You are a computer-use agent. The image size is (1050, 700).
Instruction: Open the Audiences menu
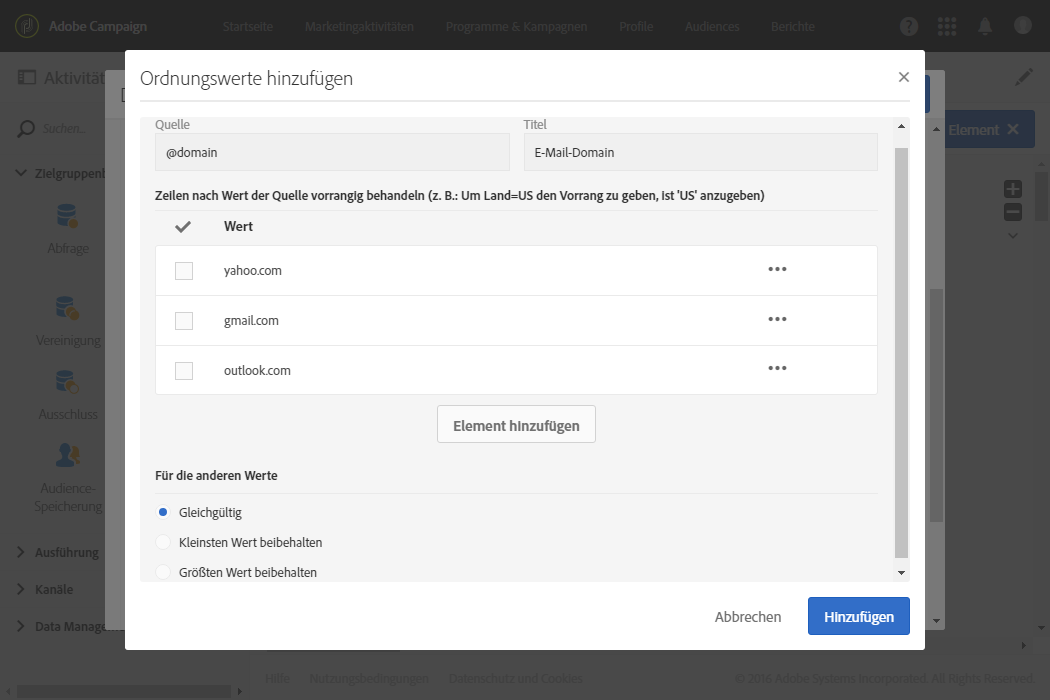(x=712, y=26)
